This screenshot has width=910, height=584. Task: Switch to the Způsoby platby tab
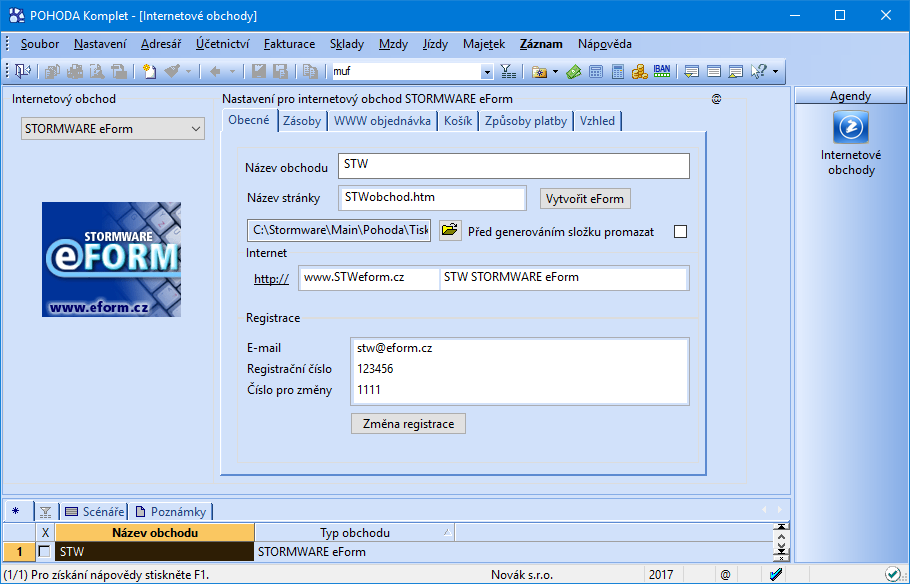(526, 121)
